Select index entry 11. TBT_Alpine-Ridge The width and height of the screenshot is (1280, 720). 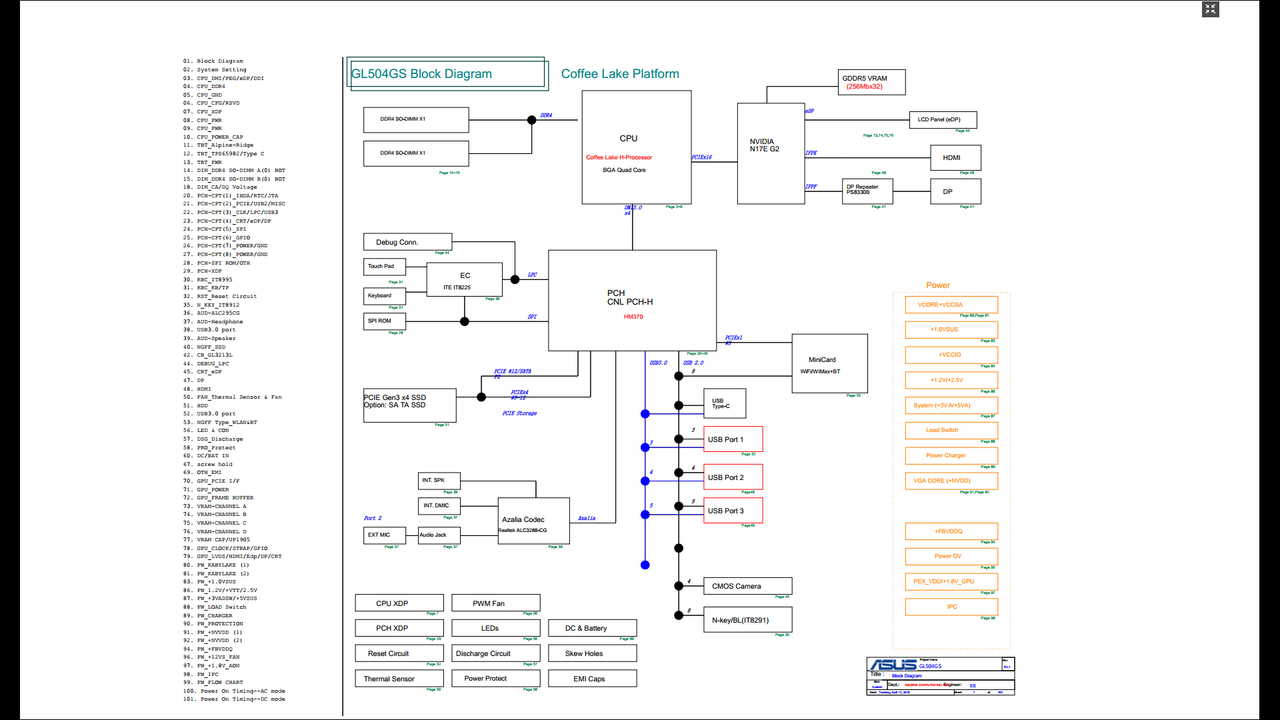coord(218,145)
